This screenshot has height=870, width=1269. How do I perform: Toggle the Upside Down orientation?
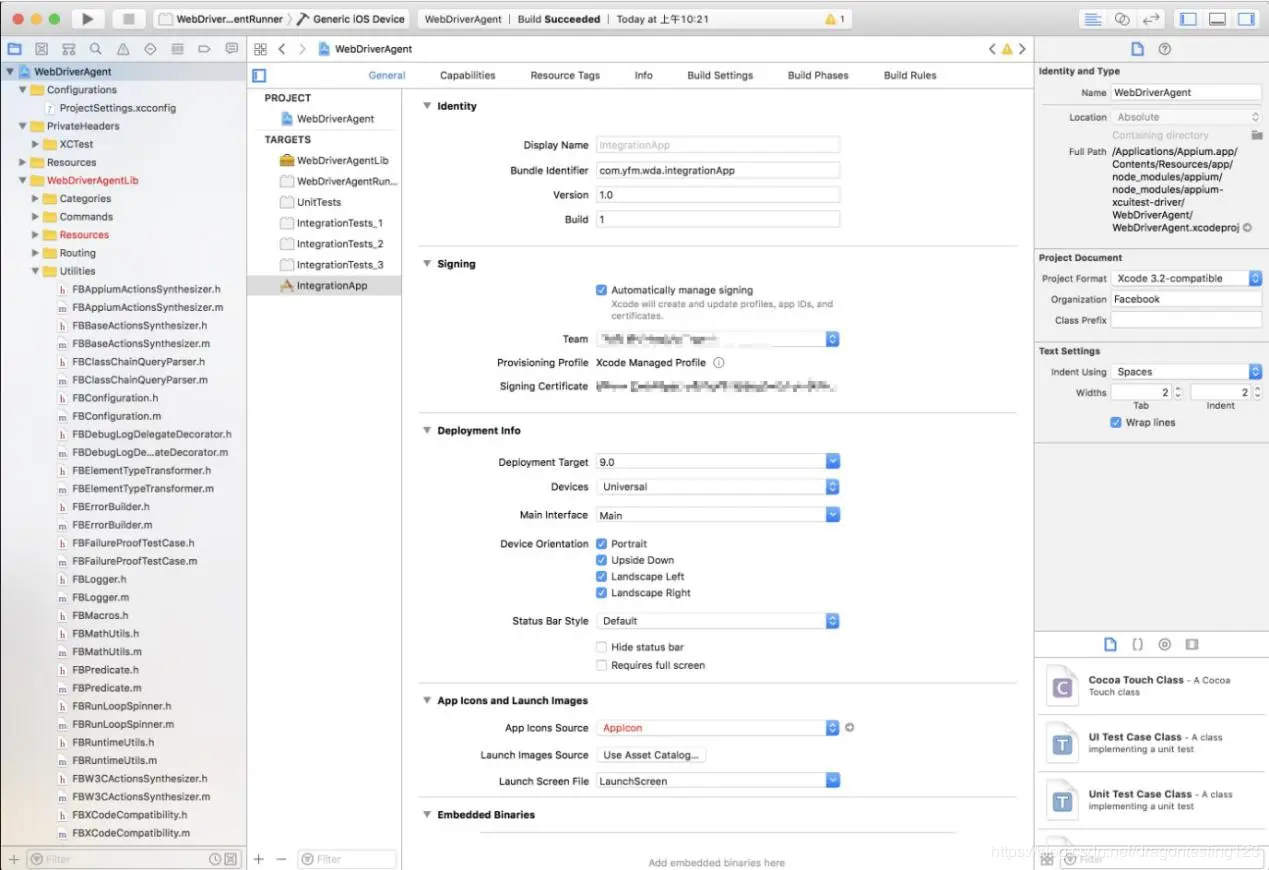(x=601, y=560)
